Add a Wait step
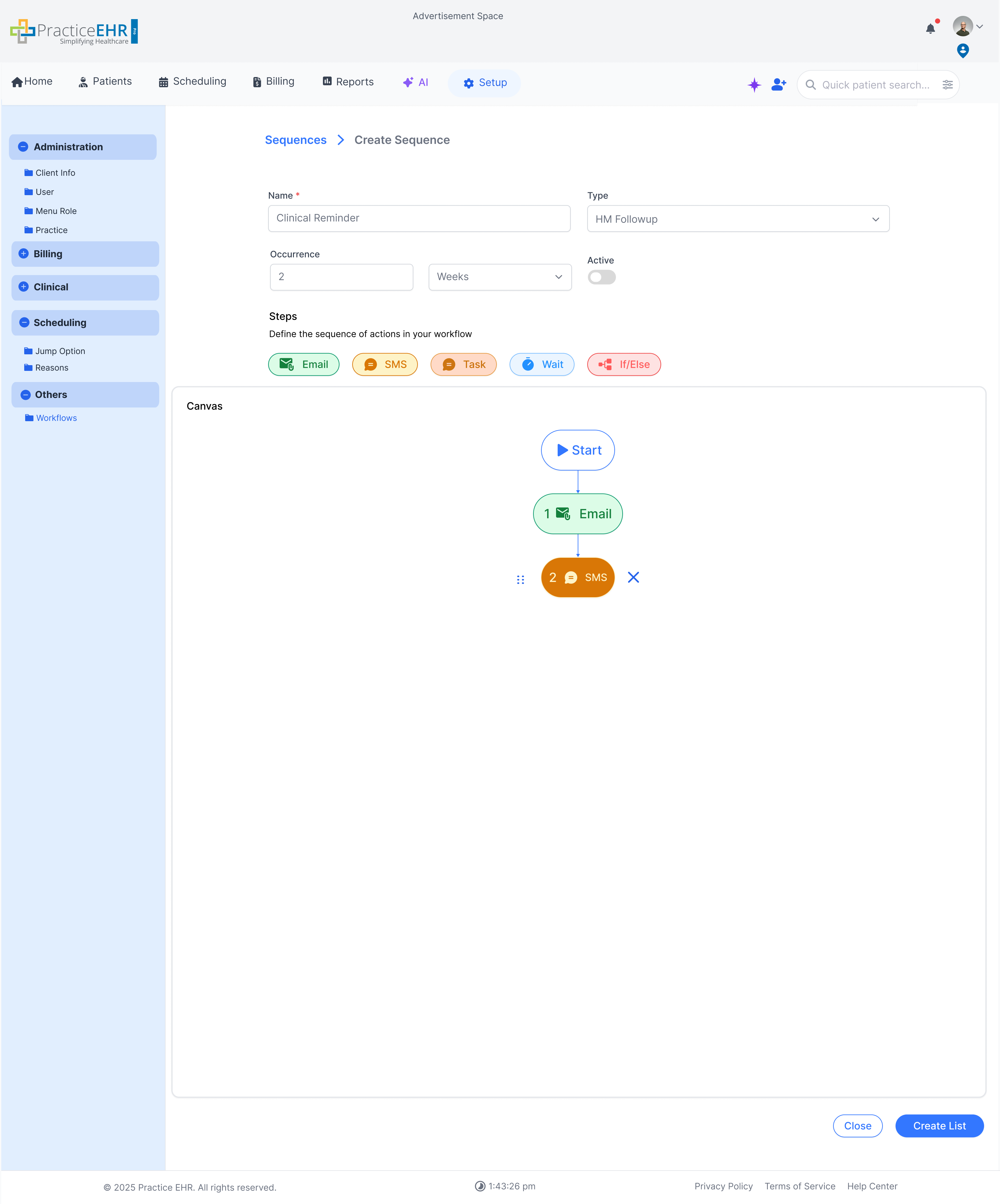1000x1204 pixels. [541, 365]
